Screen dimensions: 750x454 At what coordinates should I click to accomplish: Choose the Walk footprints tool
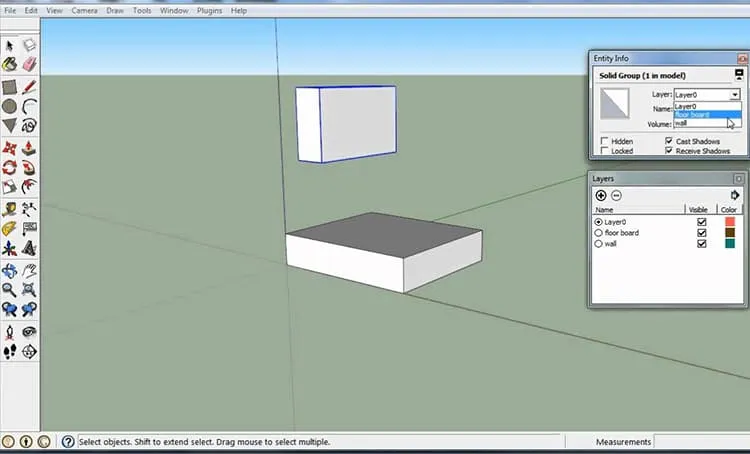(x=10, y=352)
